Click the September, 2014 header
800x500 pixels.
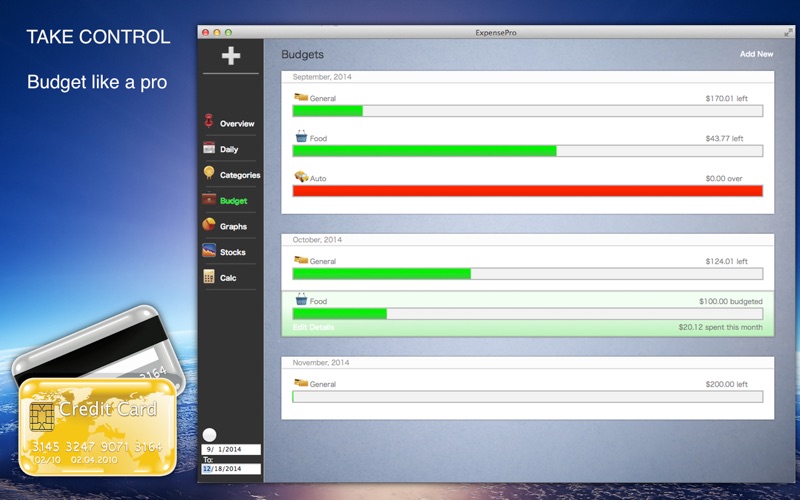click(x=322, y=77)
